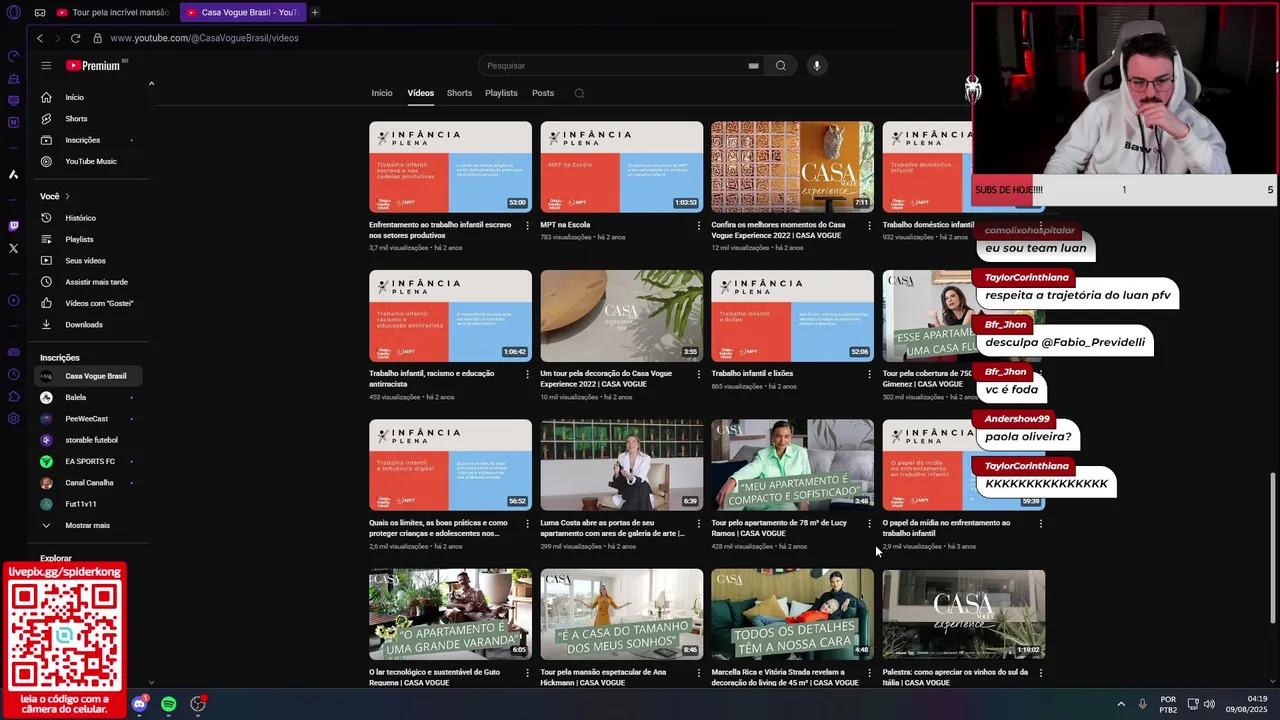Play 'Um tour pela decoração' 3:55 thumbnail
Screen dimensions: 1280x720
pyautogui.click(x=621, y=316)
